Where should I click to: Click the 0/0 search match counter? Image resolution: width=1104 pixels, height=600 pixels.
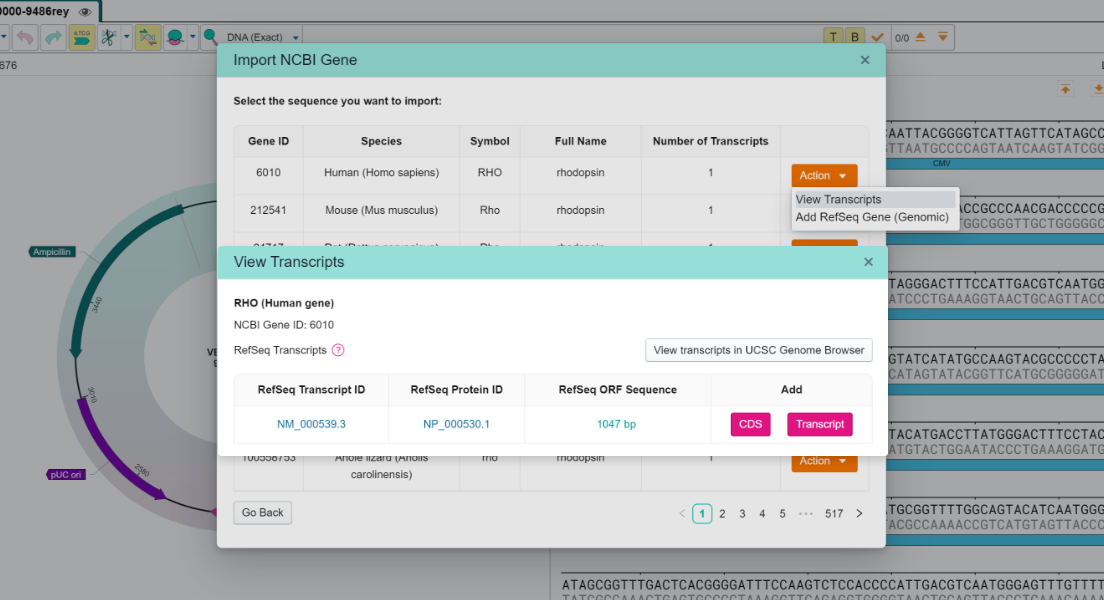pyautogui.click(x=901, y=38)
